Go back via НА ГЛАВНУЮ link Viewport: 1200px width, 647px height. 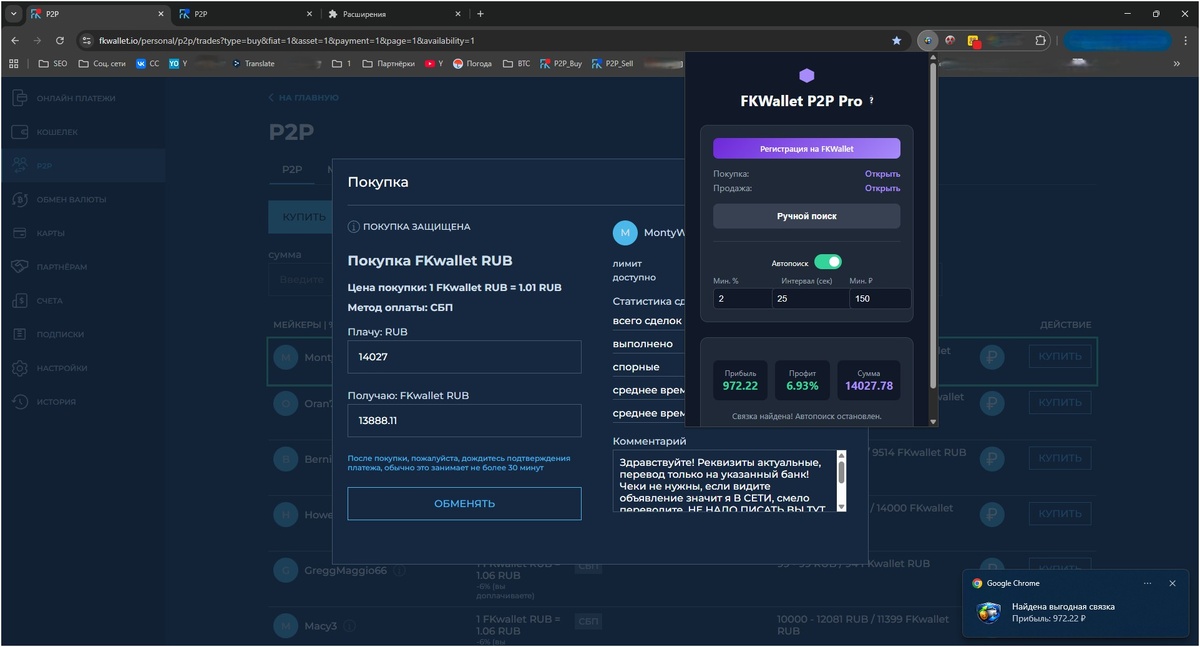tap(303, 98)
